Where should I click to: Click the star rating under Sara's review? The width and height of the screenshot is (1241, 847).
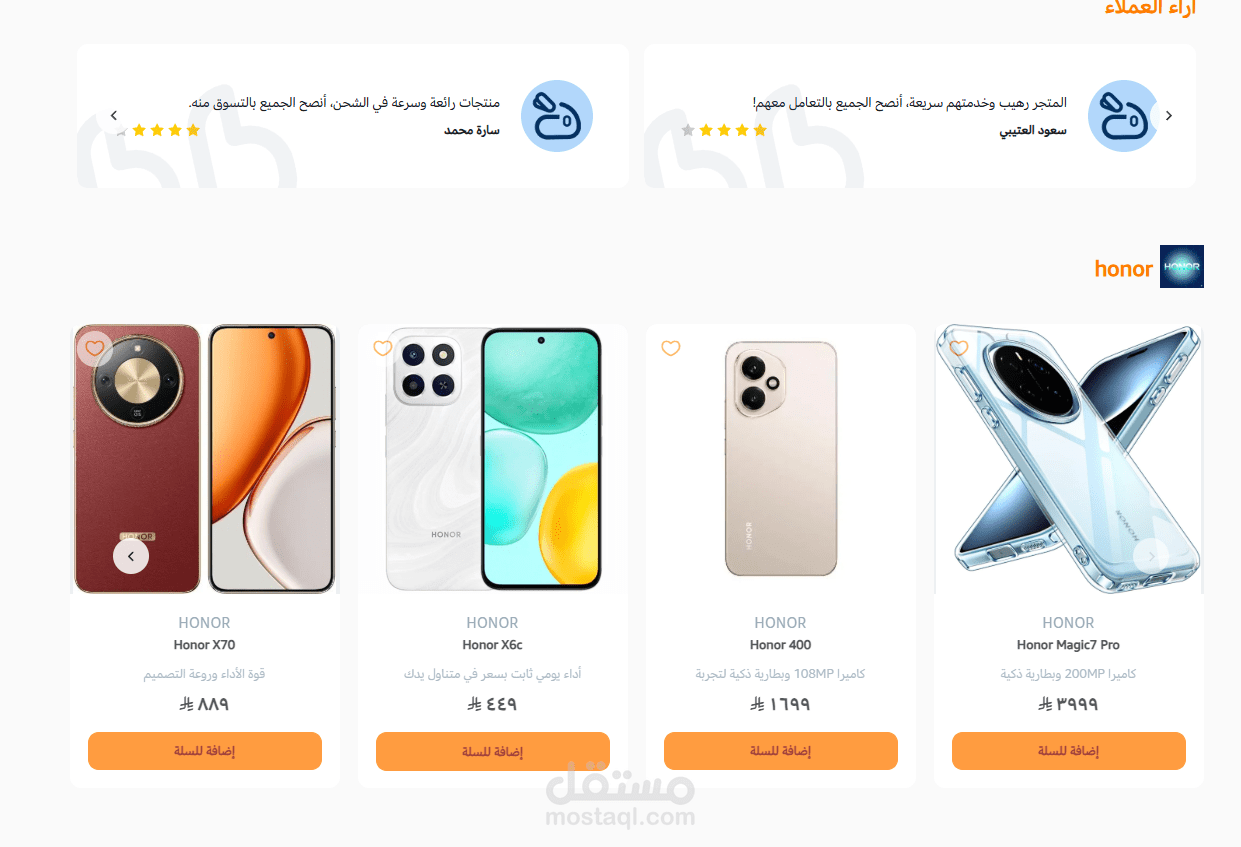click(158, 130)
